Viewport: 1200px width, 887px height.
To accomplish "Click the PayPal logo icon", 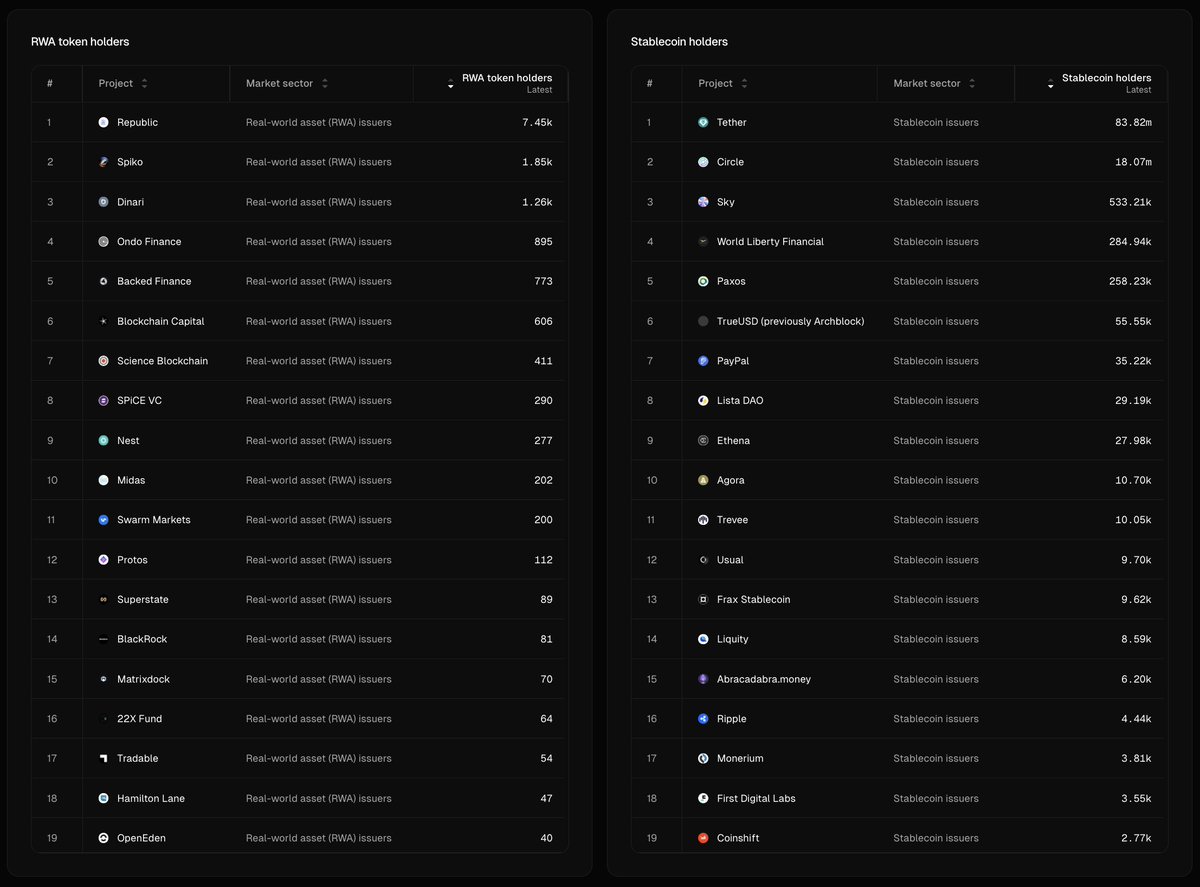I will point(703,361).
